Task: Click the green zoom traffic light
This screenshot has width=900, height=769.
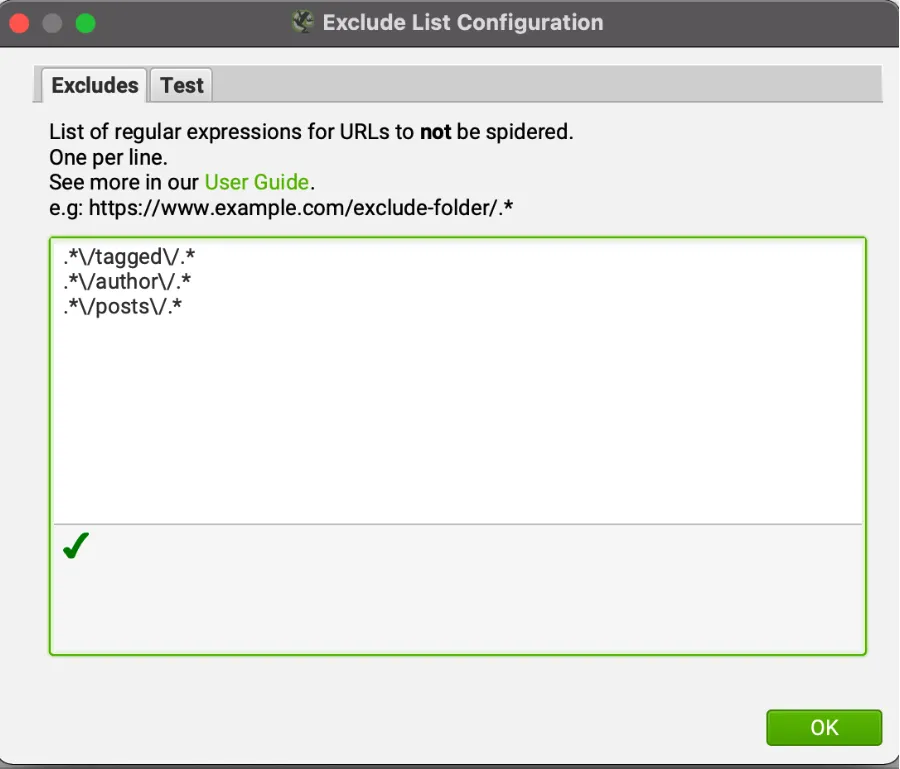Action: (x=85, y=22)
